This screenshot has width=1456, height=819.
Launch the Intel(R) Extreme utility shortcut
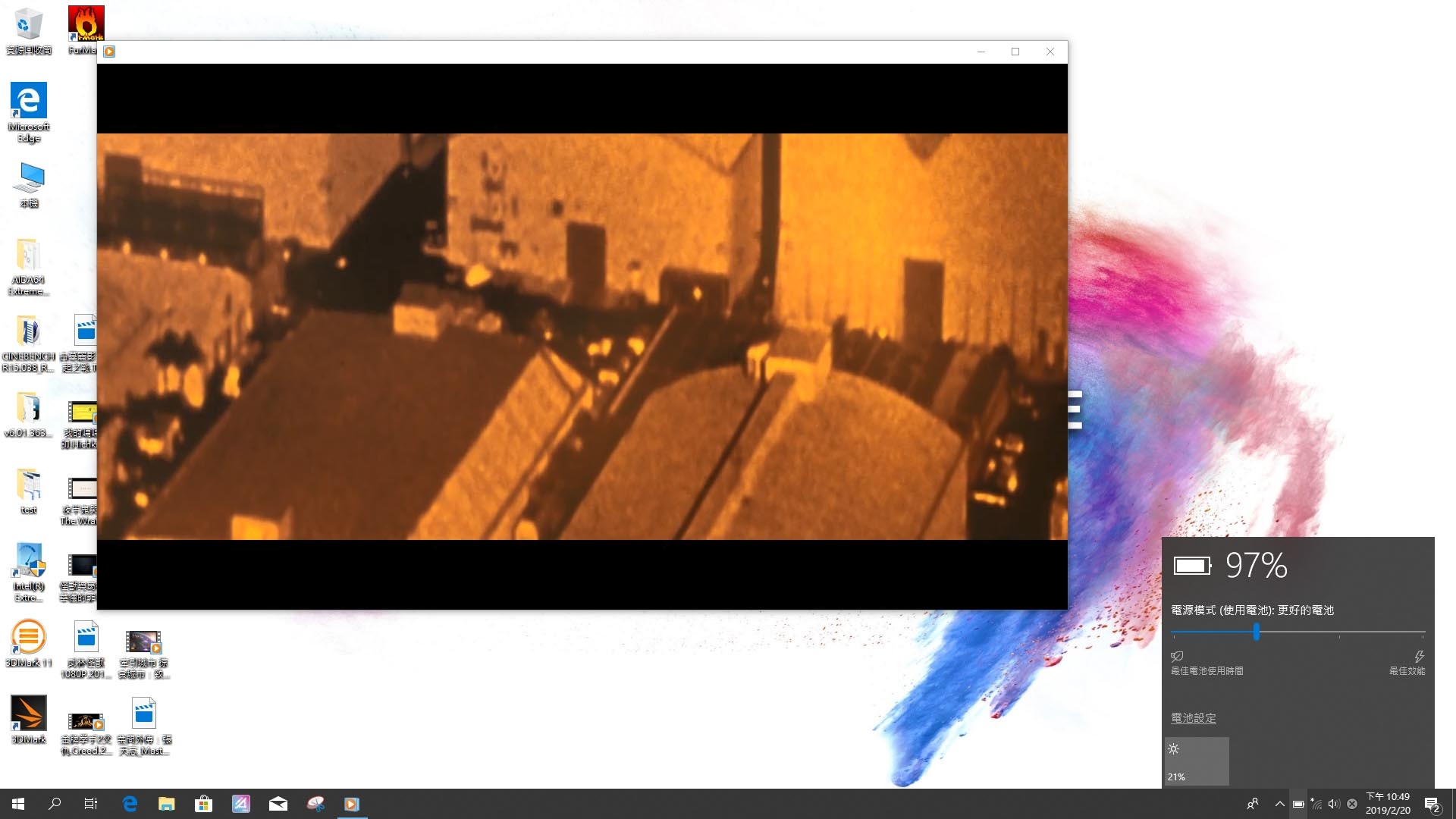click(x=29, y=573)
